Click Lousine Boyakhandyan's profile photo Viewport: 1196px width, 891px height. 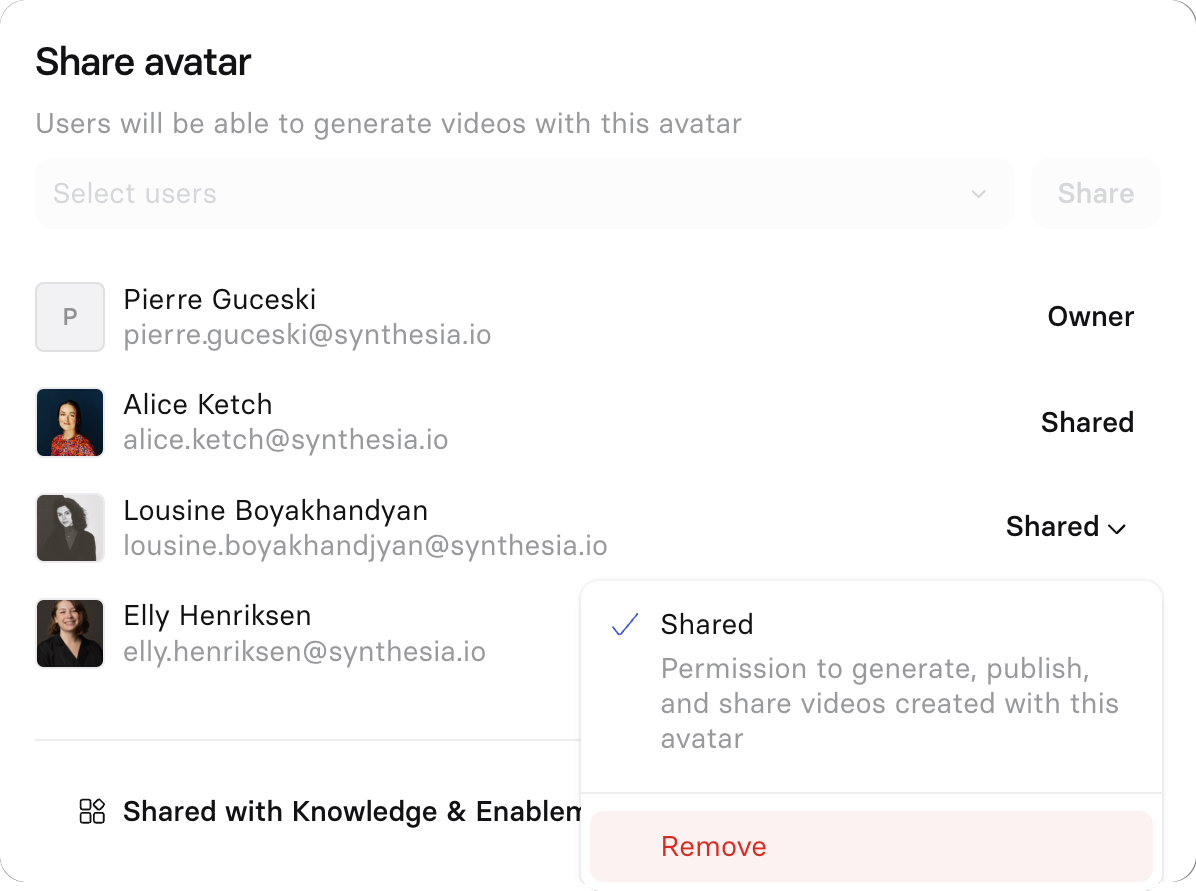coord(69,527)
